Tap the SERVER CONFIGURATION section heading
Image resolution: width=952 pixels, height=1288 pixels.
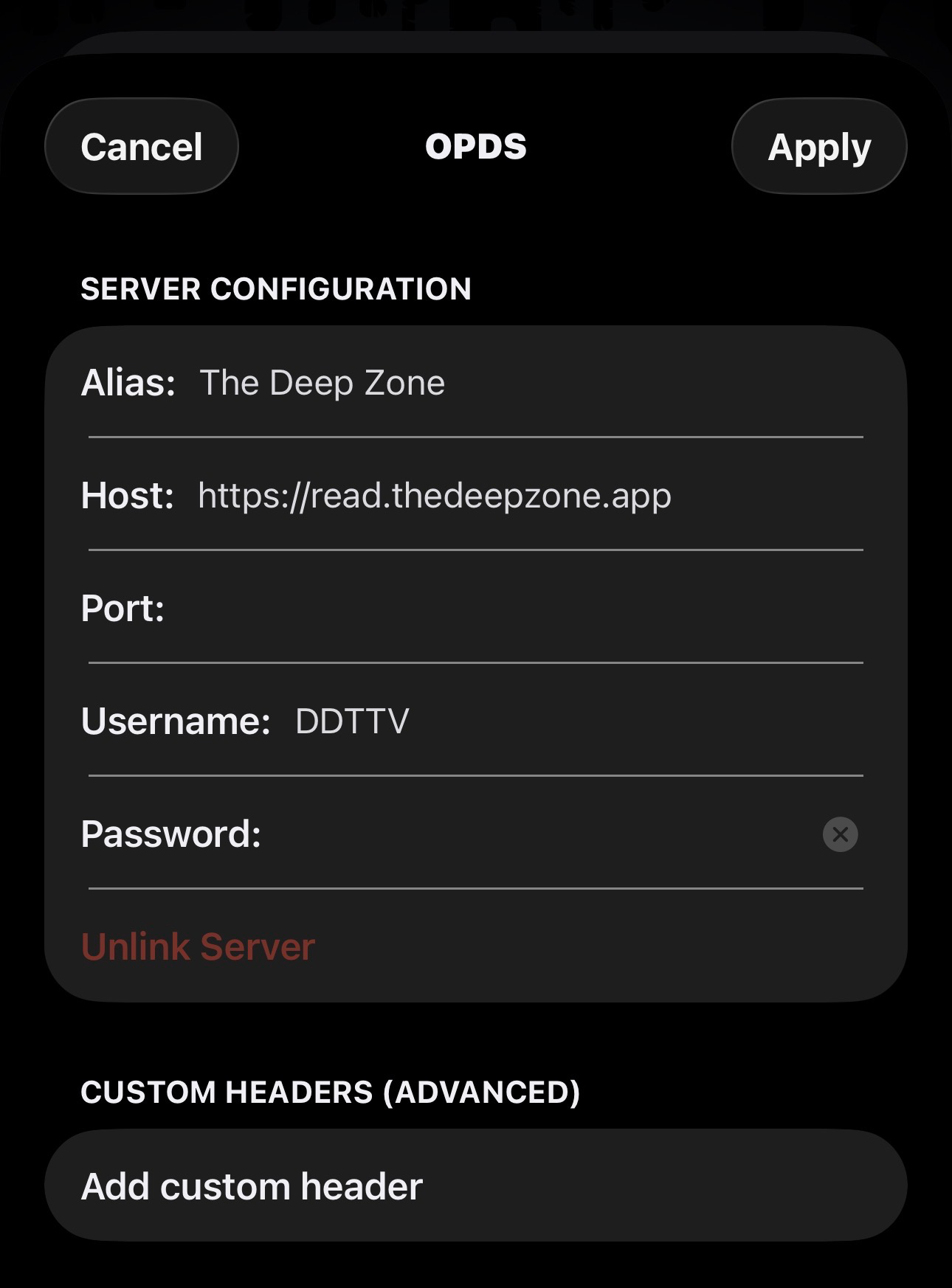tap(275, 289)
